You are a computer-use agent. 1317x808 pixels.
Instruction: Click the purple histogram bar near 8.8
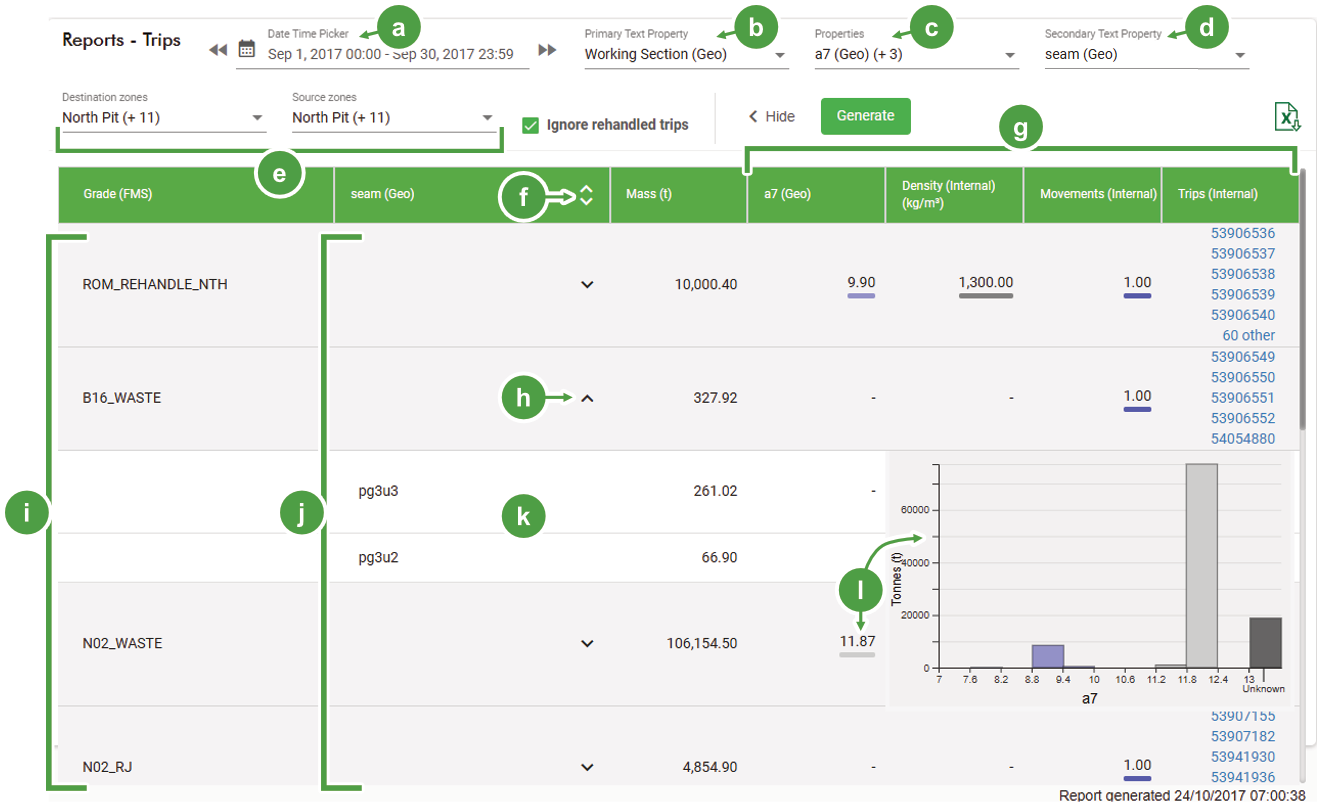(1048, 656)
